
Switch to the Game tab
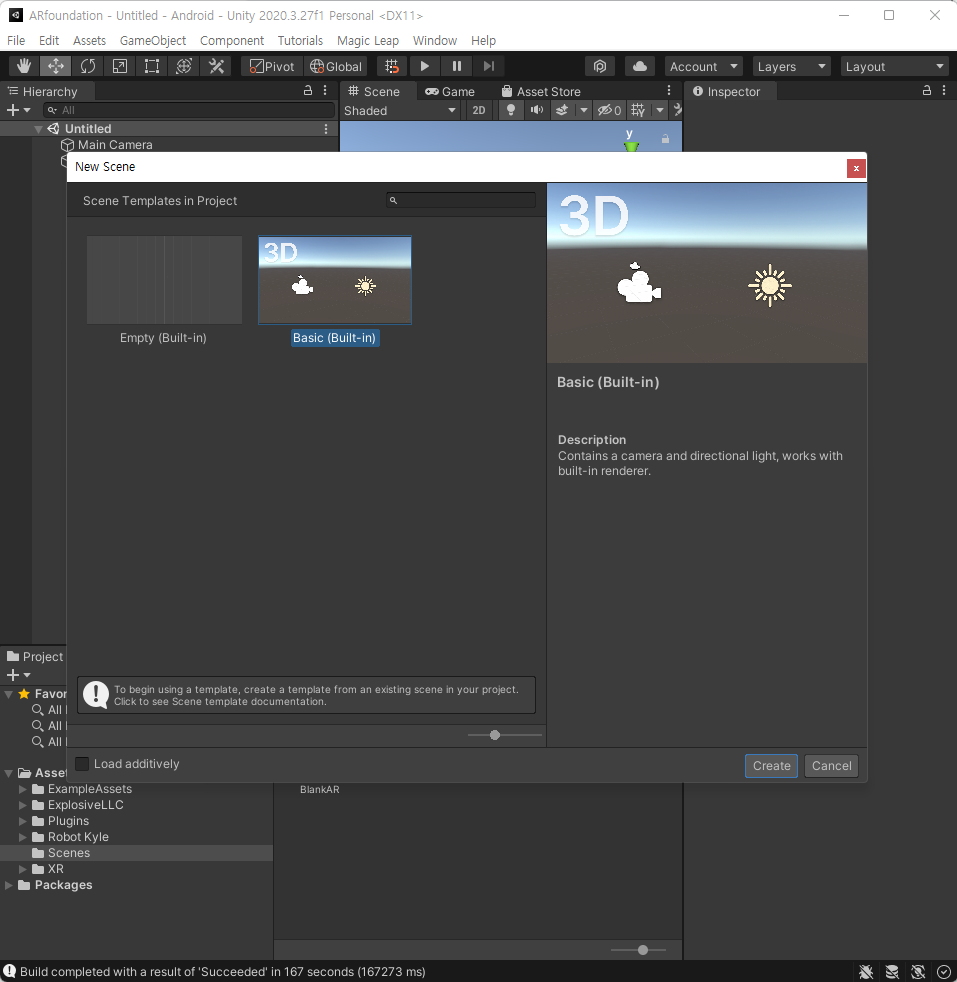point(450,91)
